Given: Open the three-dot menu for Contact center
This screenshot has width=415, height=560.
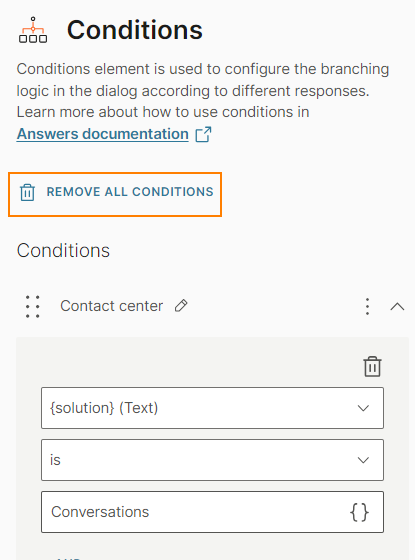Looking at the screenshot, I should [x=367, y=306].
